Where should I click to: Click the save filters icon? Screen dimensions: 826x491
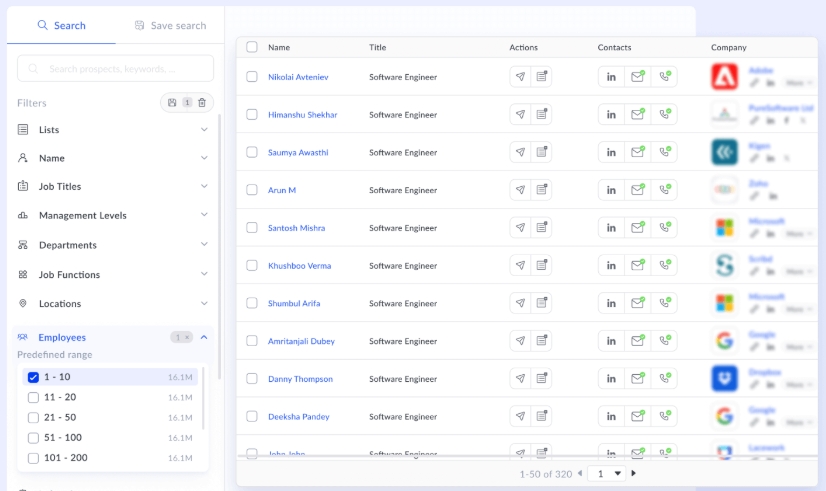tap(172, 103)
